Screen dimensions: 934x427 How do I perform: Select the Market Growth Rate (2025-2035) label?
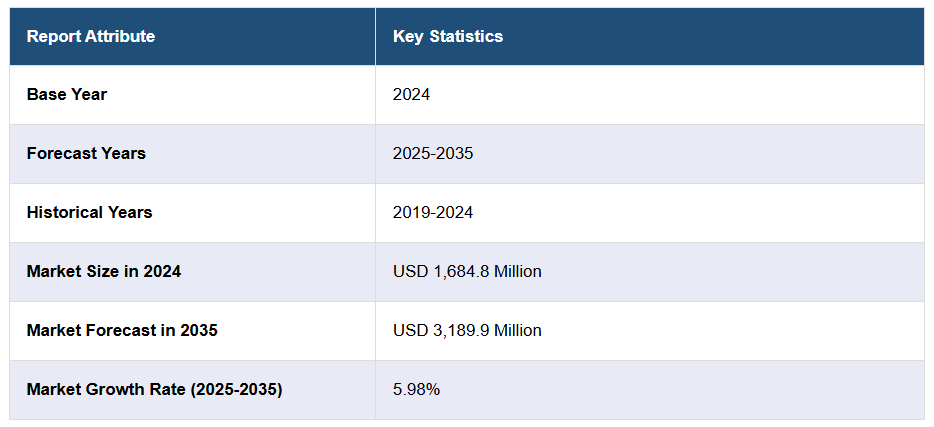[x=155, y=389]
